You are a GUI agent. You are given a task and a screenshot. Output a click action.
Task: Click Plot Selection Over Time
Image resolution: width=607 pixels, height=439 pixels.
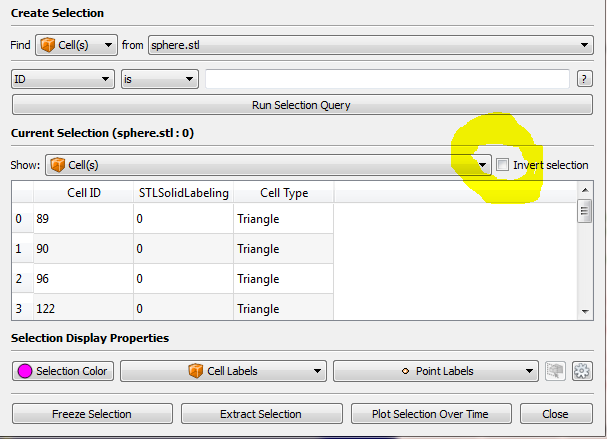tap(431, 414)
